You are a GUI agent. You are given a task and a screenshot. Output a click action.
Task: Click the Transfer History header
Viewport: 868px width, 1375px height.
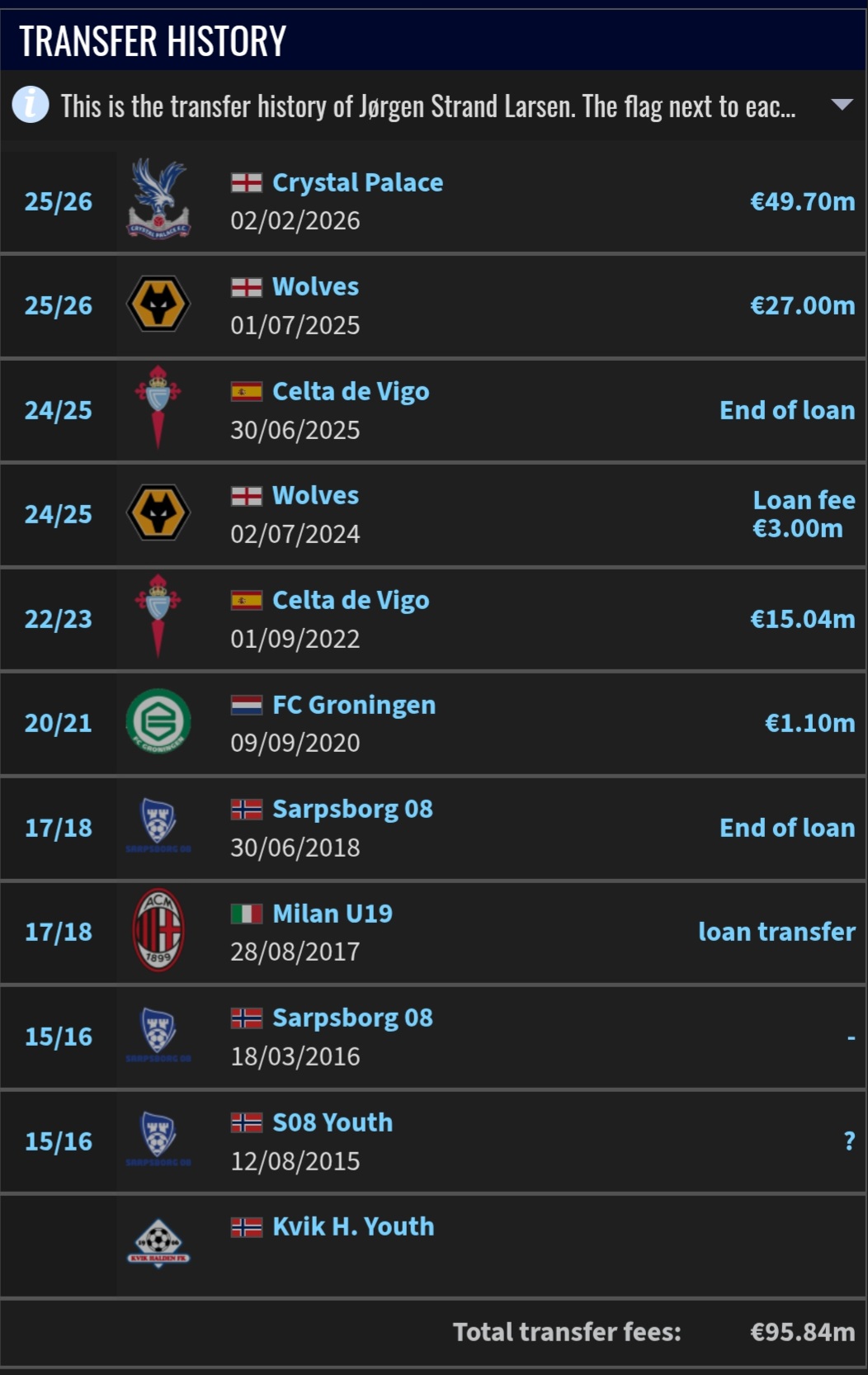[153, 40]
